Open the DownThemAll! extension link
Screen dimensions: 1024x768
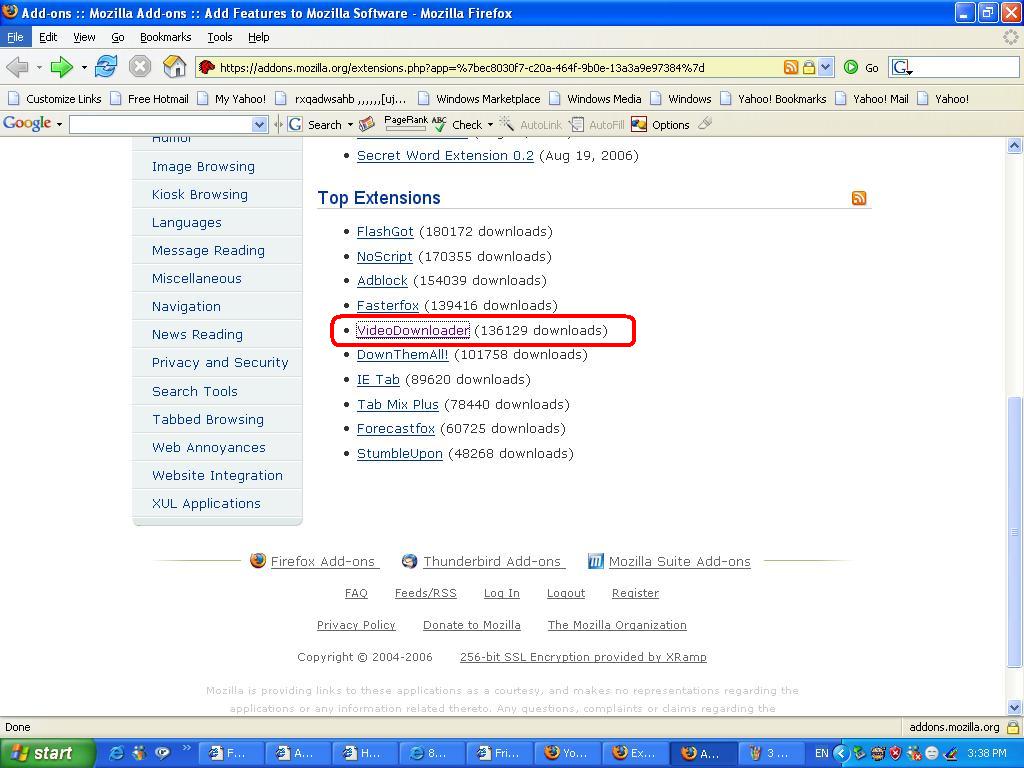[x=402, y=355]
